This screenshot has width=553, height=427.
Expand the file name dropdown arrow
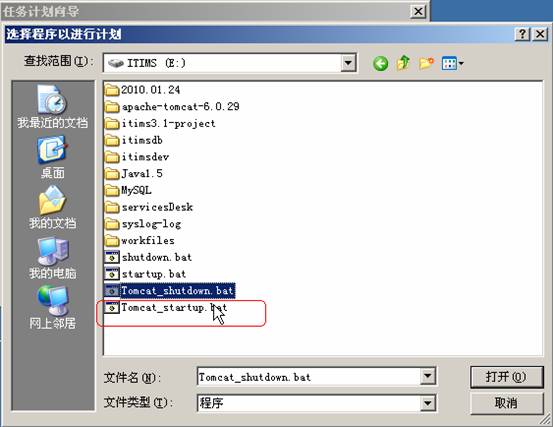tap(427, 377)
